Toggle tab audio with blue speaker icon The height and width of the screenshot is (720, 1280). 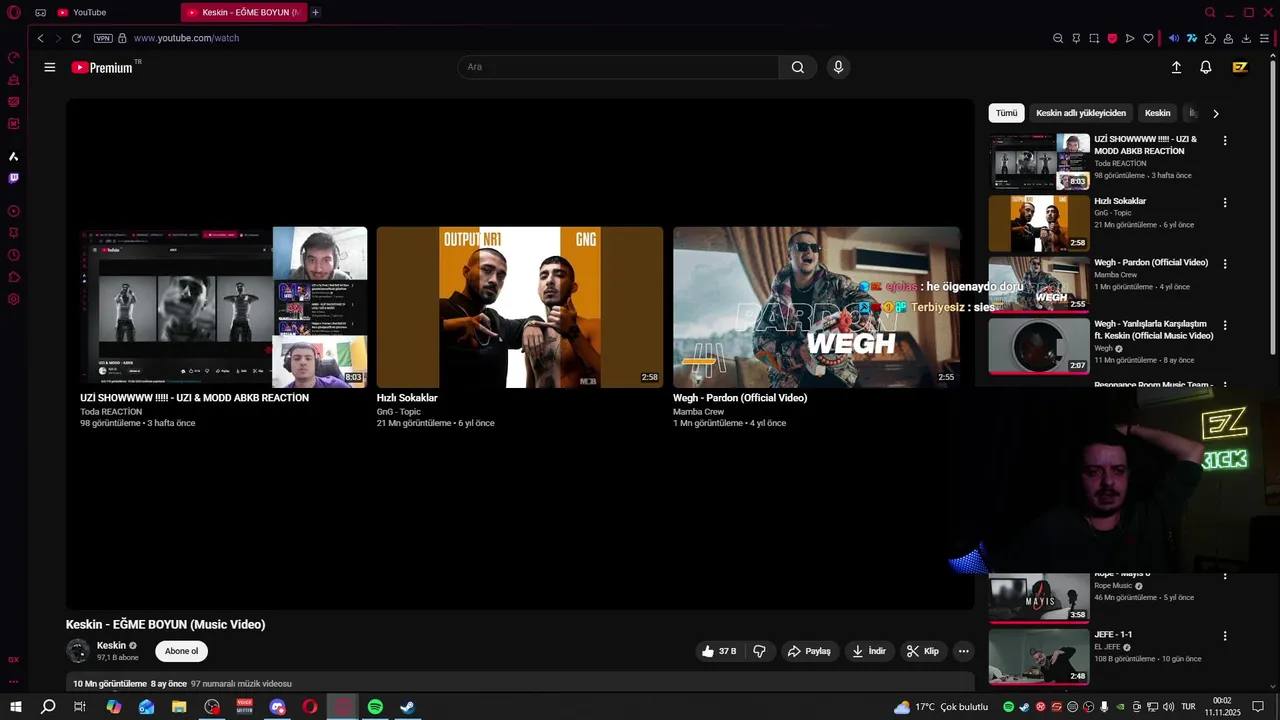(1174, 38)
